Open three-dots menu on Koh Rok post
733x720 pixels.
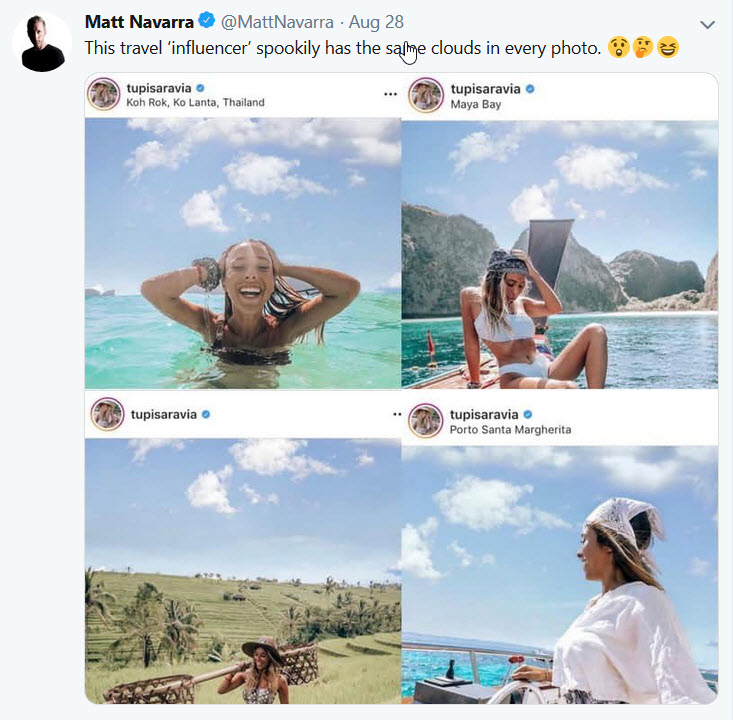(x=390, y=94)
